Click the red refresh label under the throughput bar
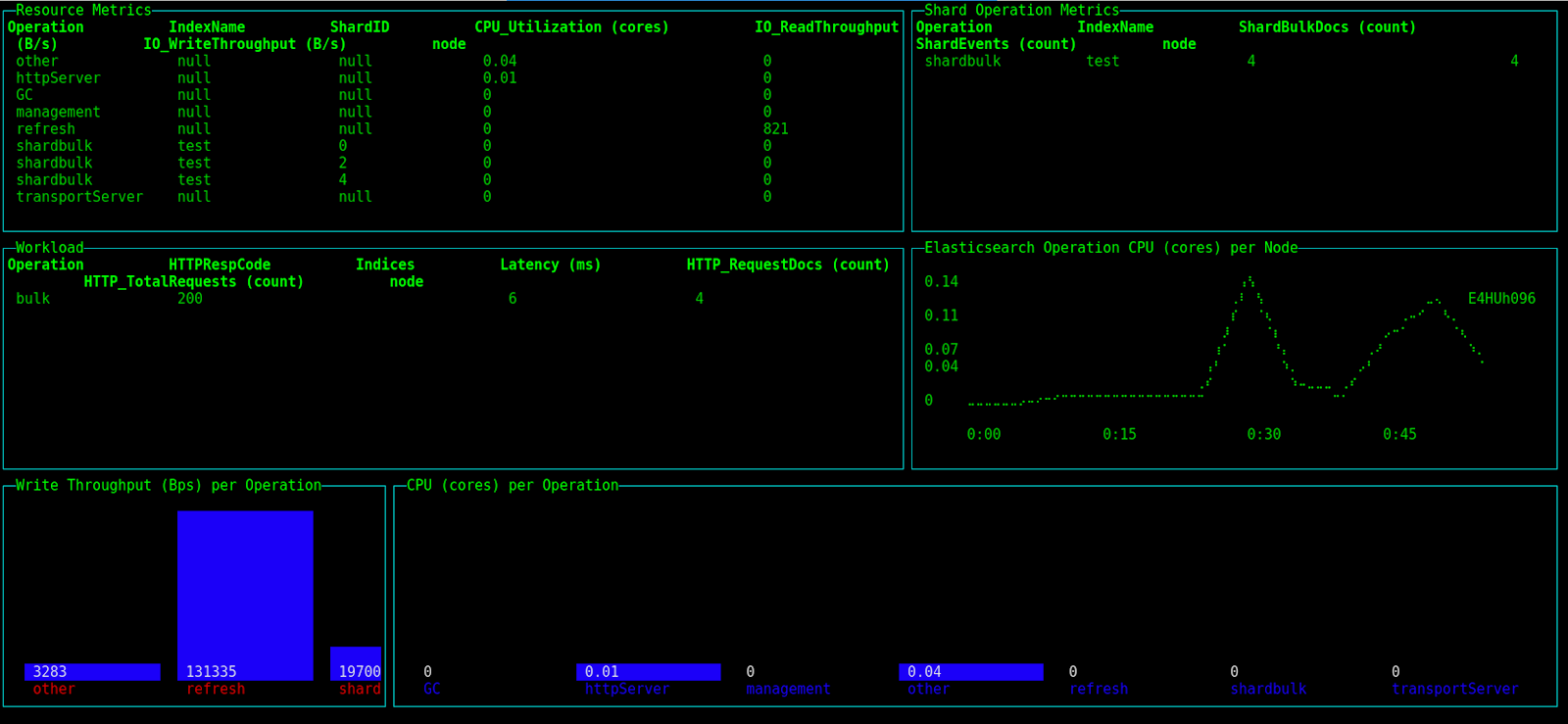Viewport: 1568px width, 724px height. pyautogui.click(x=216, y=690)
